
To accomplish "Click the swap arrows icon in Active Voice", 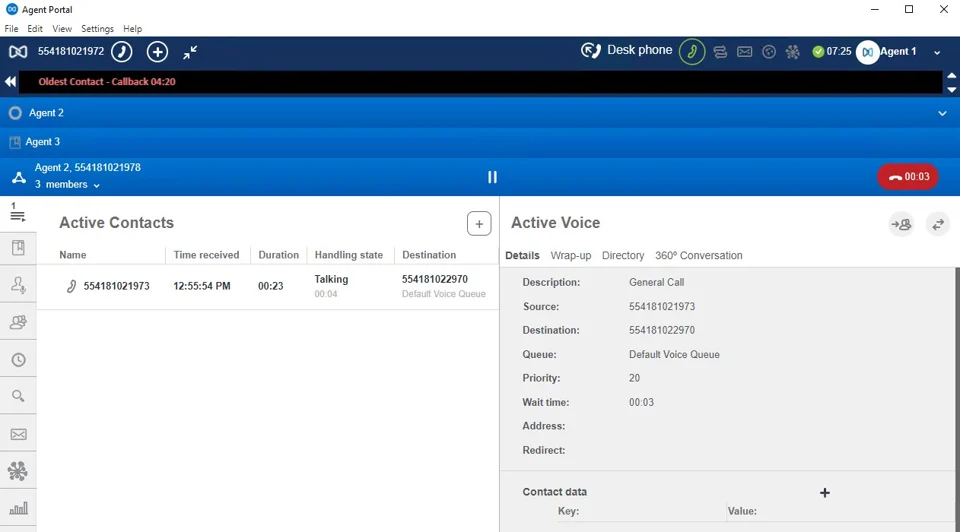I will click(938, 225).
